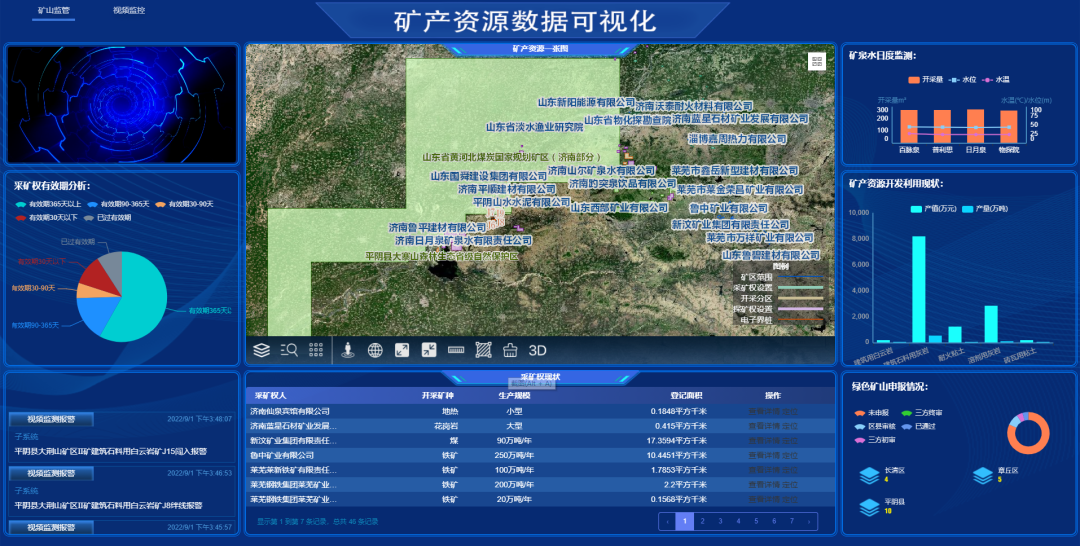
Task: Click the 鲁中矿业有限公司 map label
Action: [729, 208]
